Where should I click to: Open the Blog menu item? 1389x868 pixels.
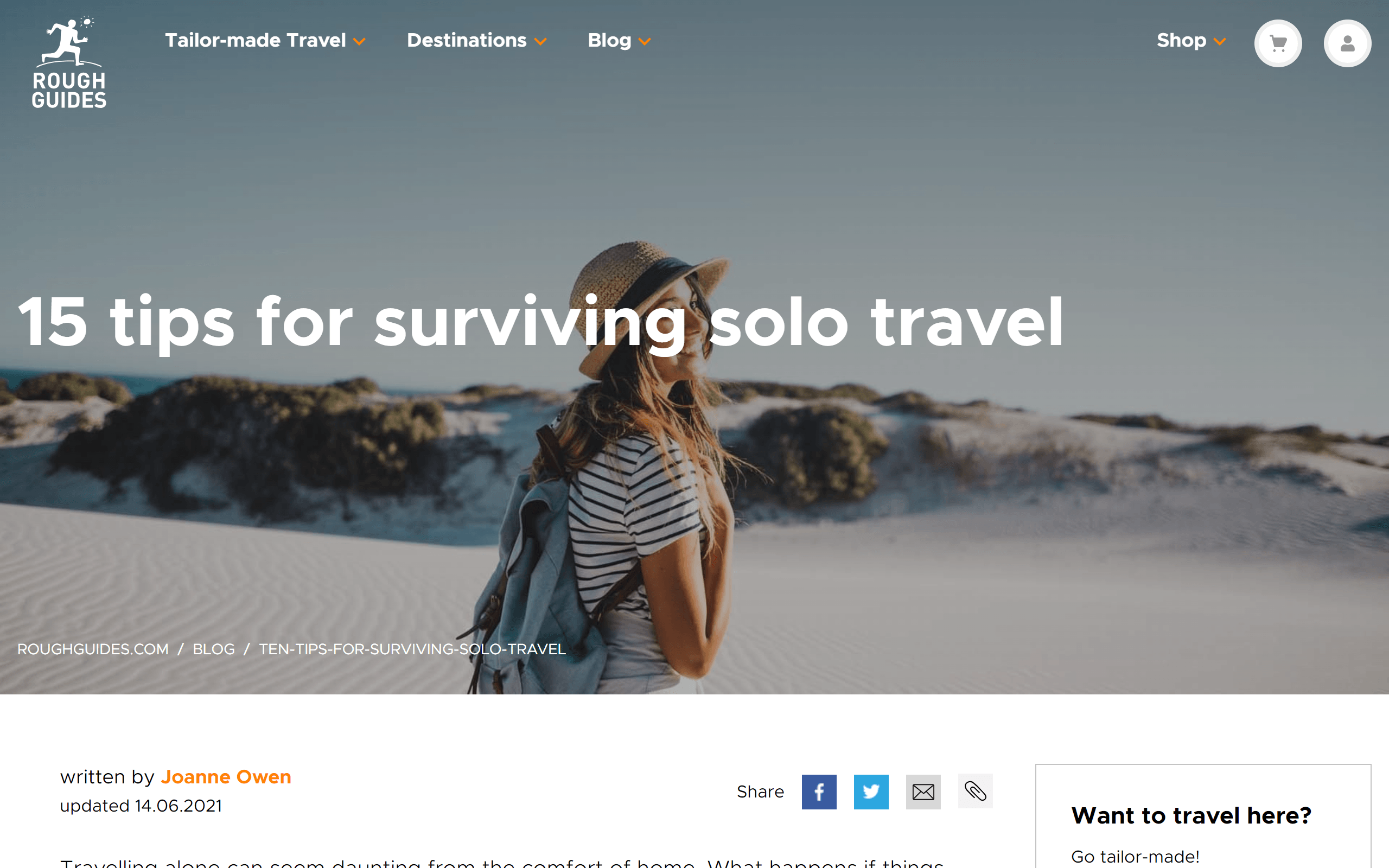[x=609, y=40]
